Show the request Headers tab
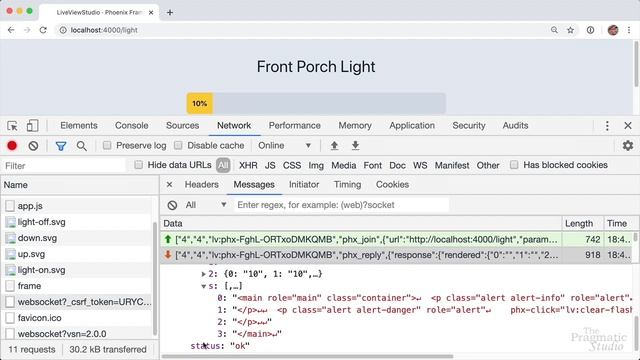Screen dimensions: 640x360 pos(202,184)
